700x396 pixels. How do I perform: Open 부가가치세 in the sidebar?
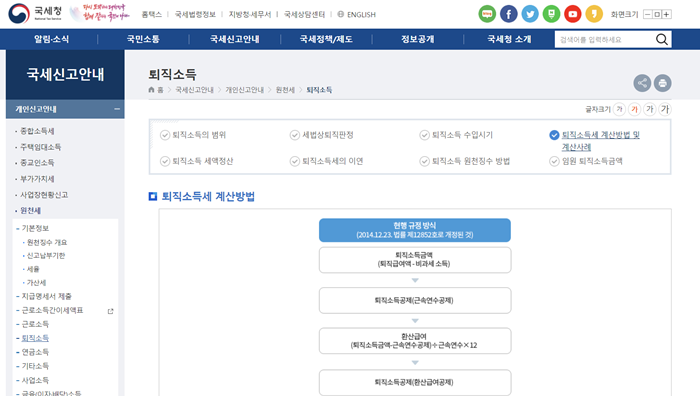[x=37, y=179]
